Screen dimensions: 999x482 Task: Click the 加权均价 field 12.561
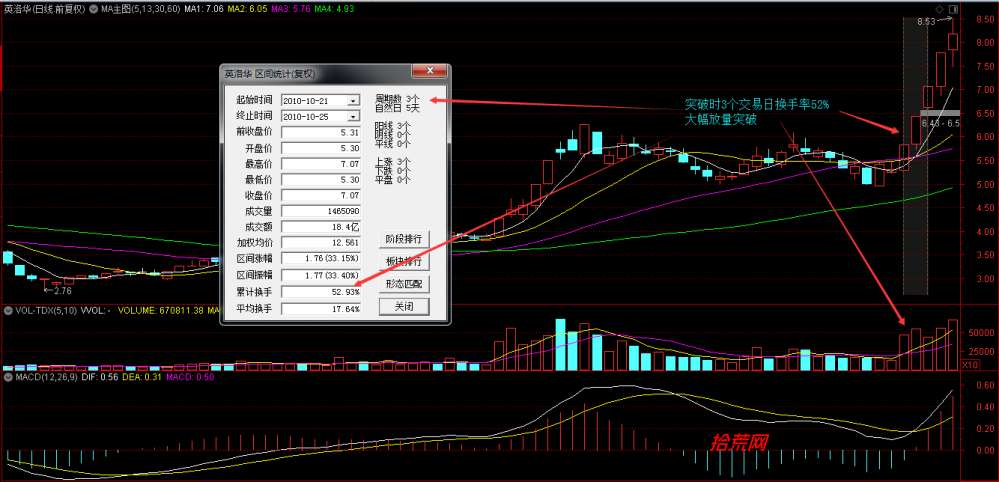click(x=321, y=243)
